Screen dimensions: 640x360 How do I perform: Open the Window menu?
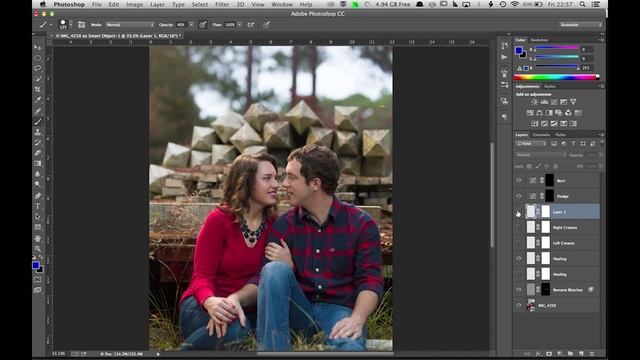coord(282,4)
